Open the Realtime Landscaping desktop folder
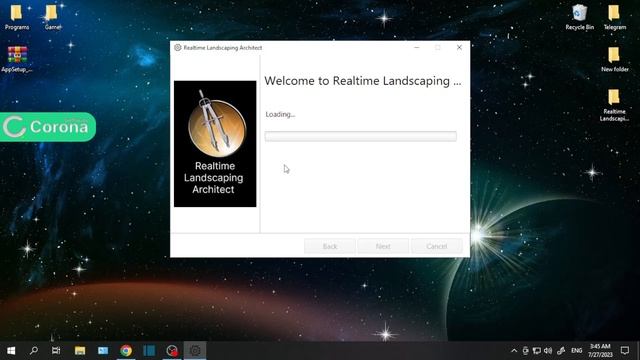The image size is (640, 360). [x=614, y=105]
